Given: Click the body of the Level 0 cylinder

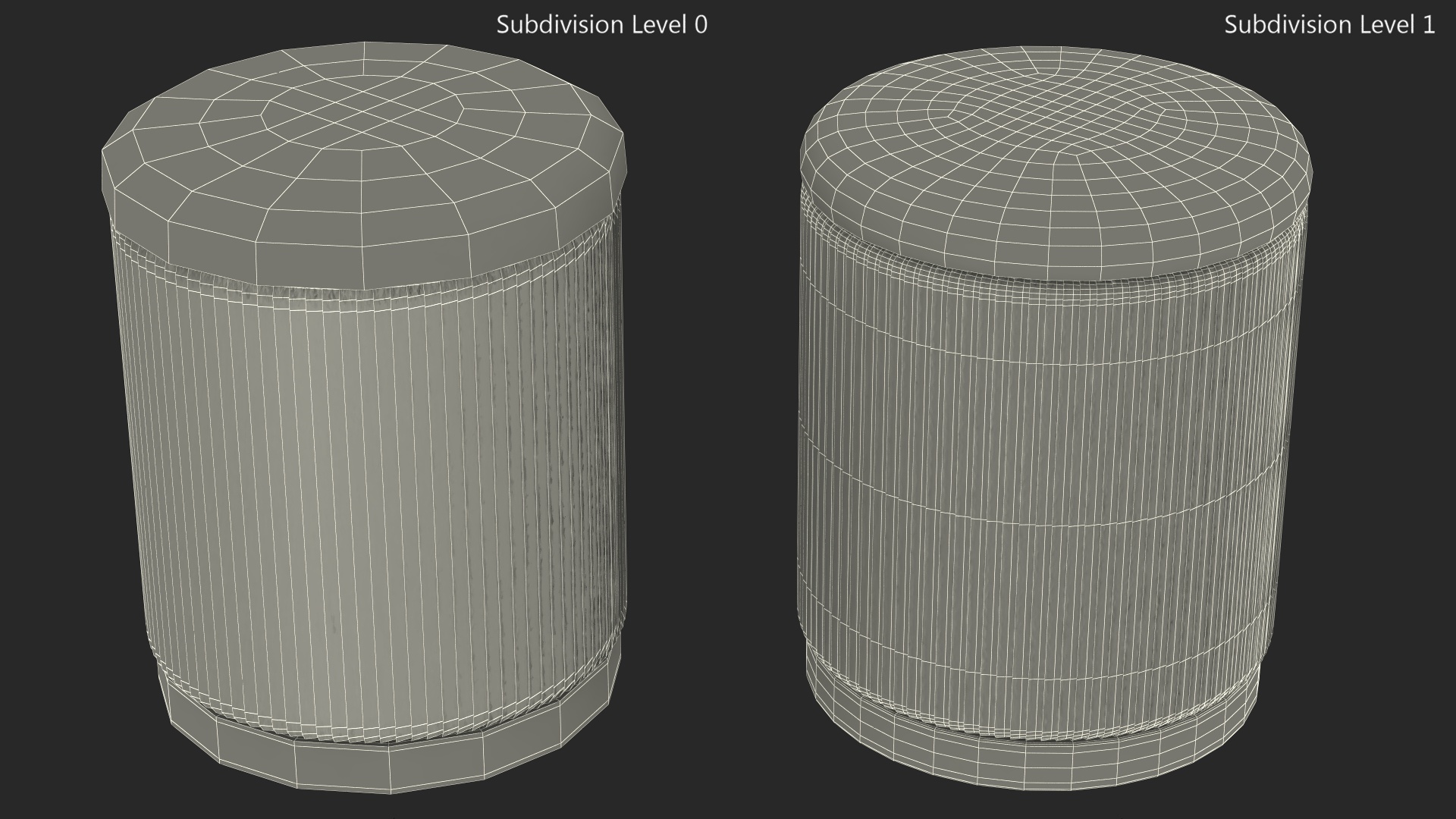Looking at the screenshot, I should click(x=364, y=493).
